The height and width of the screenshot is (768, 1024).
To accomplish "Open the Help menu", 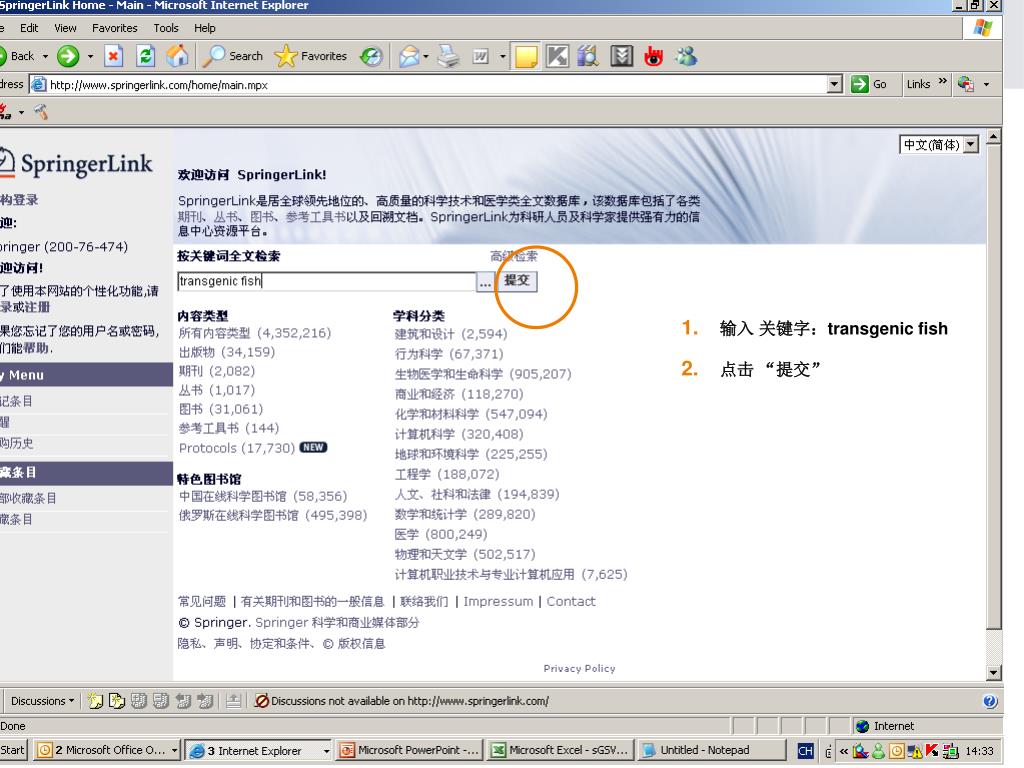I will 204,28.
